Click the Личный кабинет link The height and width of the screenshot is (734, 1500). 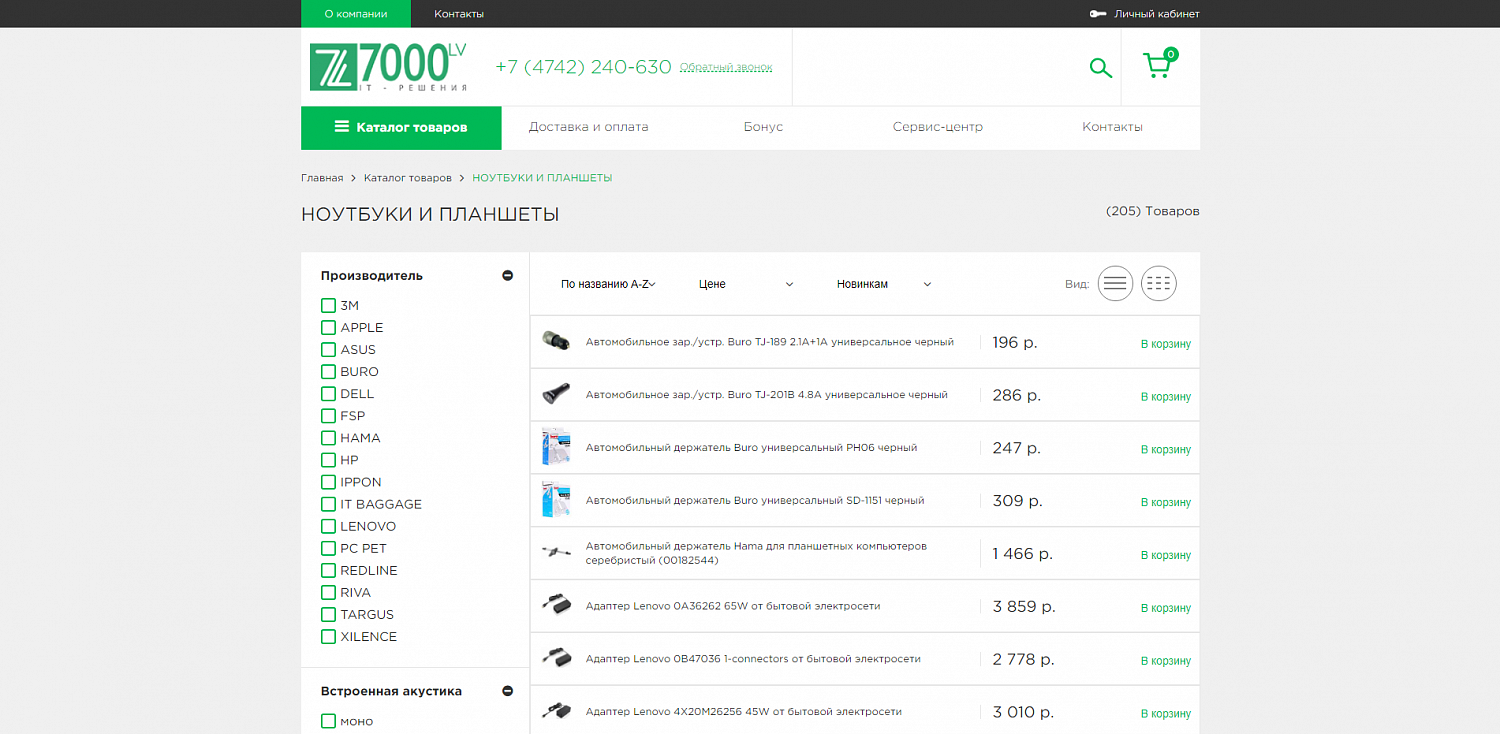1156,14
